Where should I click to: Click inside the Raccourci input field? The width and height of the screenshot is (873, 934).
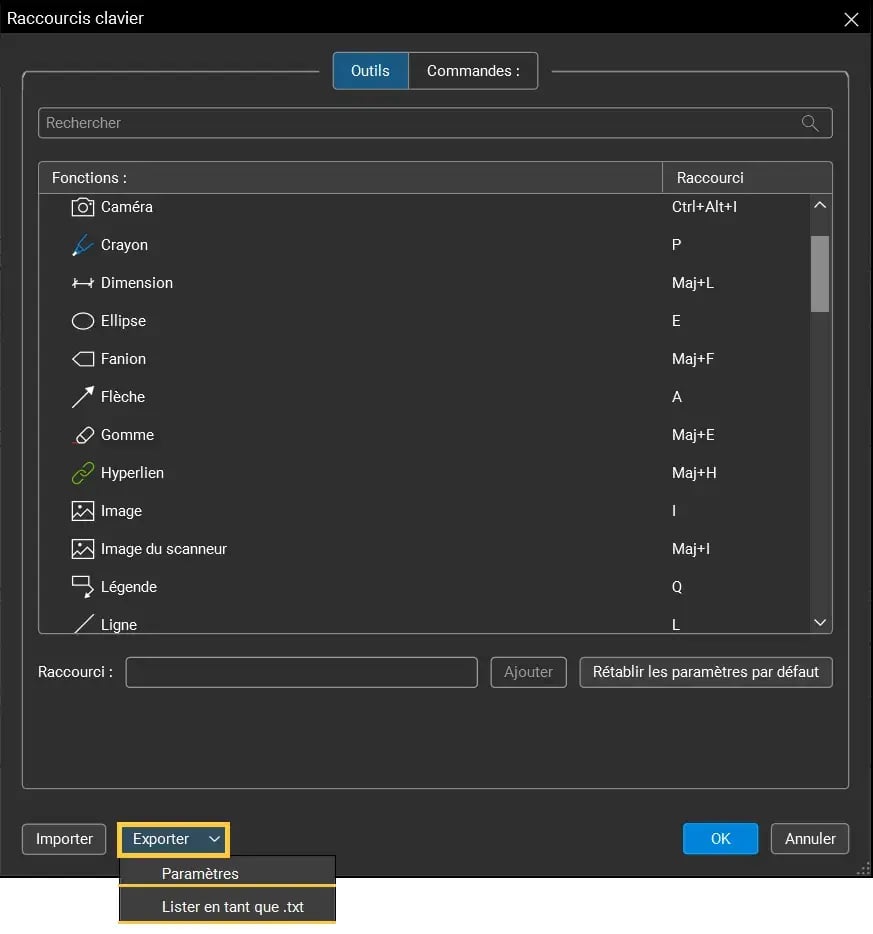click(x=300, y=672)
